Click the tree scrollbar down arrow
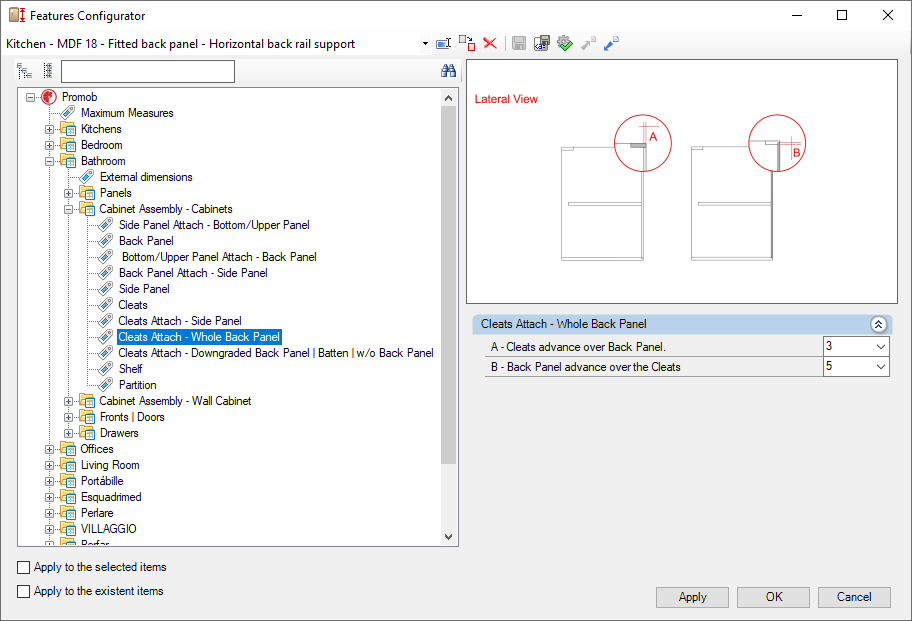This screenshot has height=621, width=912. coord(448,537)
